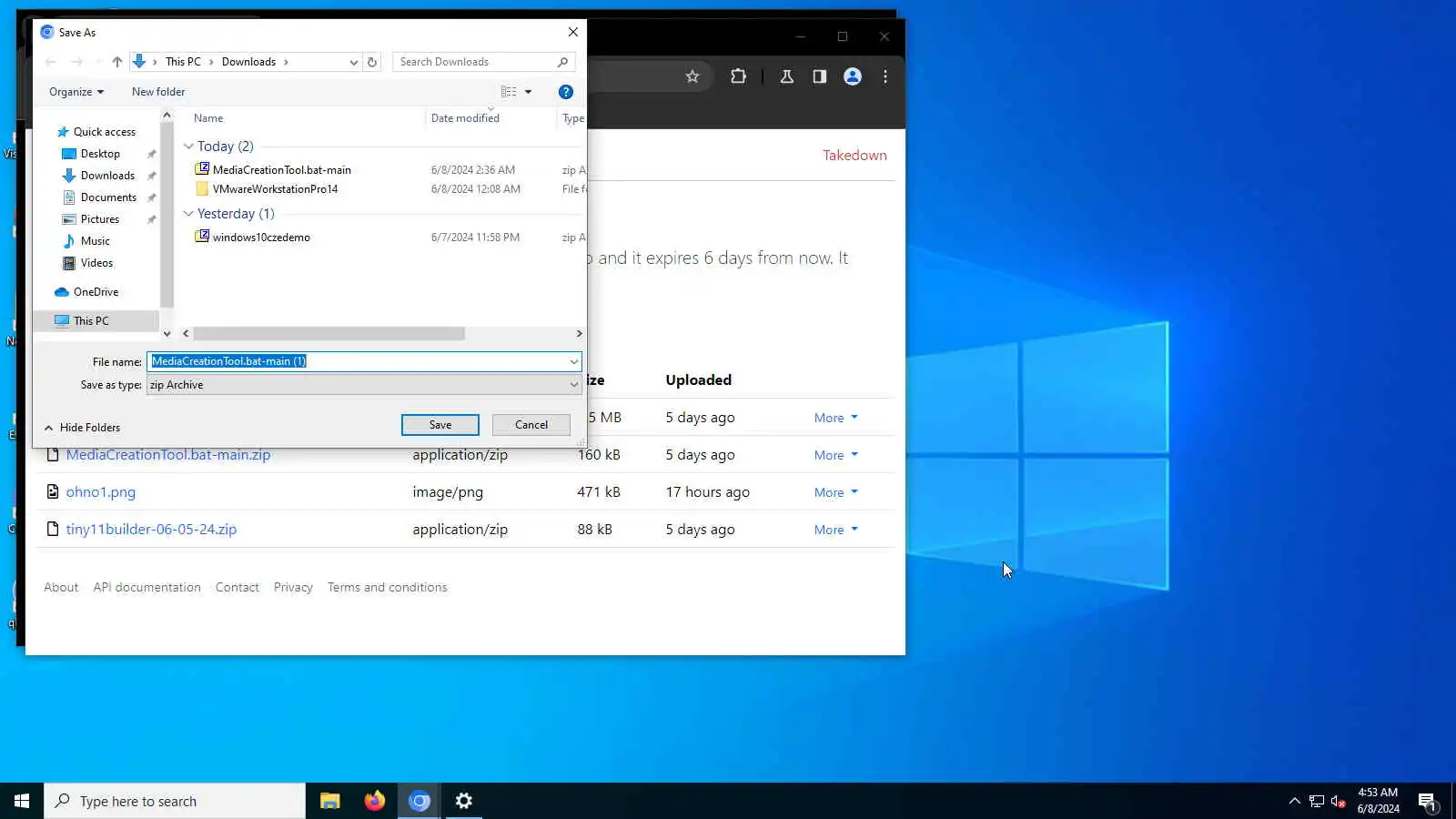Open the API documentation footer link
The height and width of the screenshot is (819, 1456).
(x=147, y=588)
